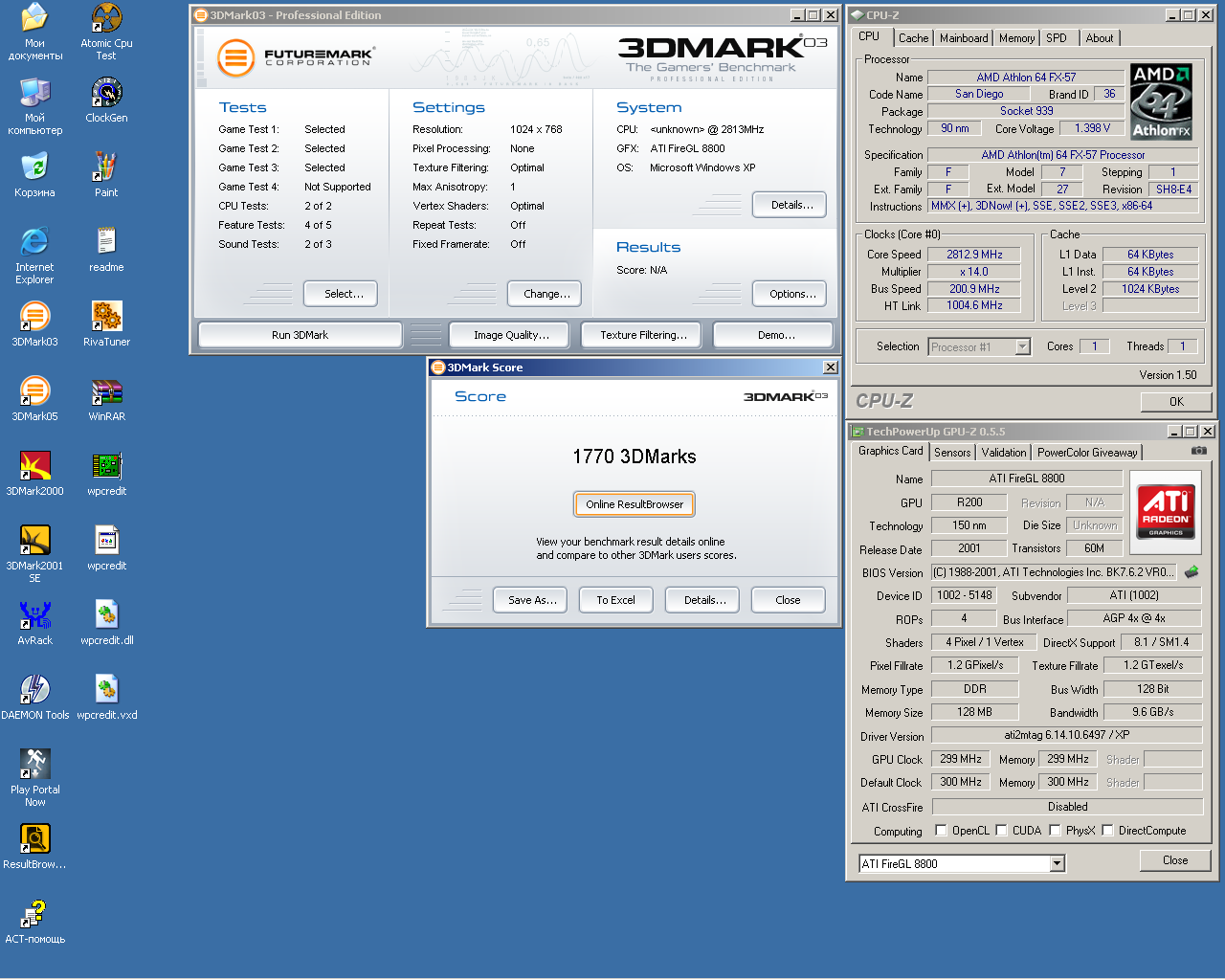1225x980 pixels.
Task: Click the GPU-Z screenshot camera icon
Action: click(x=1198, y=451)
